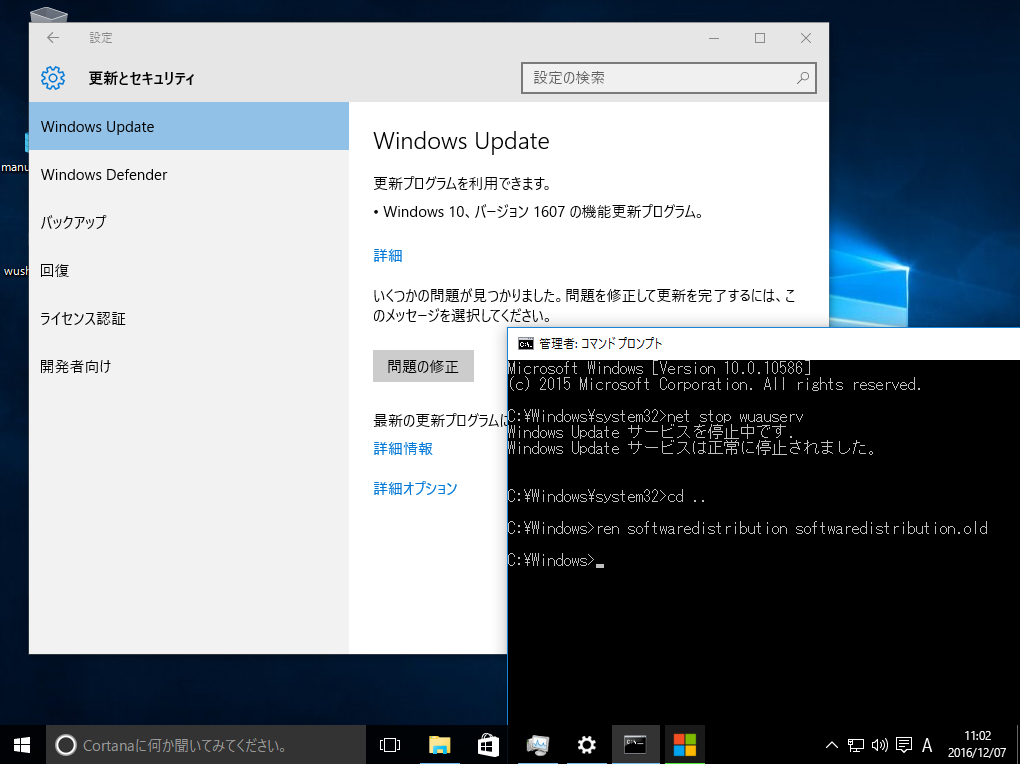Click the Windows 10 バージョン 1607 update entry
Viewport: 1020px width, 764px height.
(x=539, y=211)
